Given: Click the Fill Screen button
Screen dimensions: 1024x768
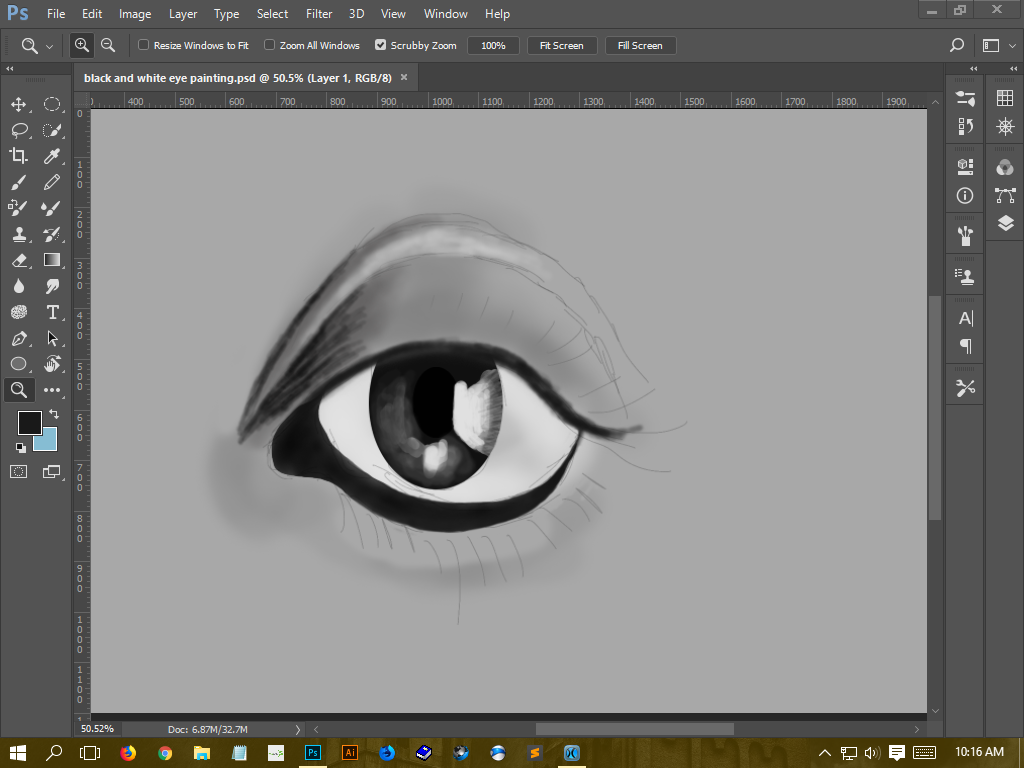Looking at the screenshot, I should [640, 45].
